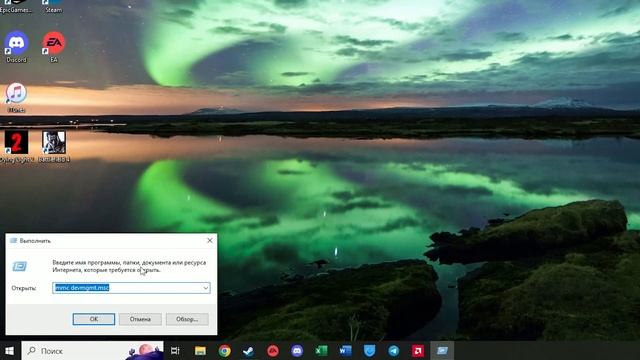This screenshot has width=640, height=360.
Task: Expand the Открыть command history dropdown
Action: 206,288
